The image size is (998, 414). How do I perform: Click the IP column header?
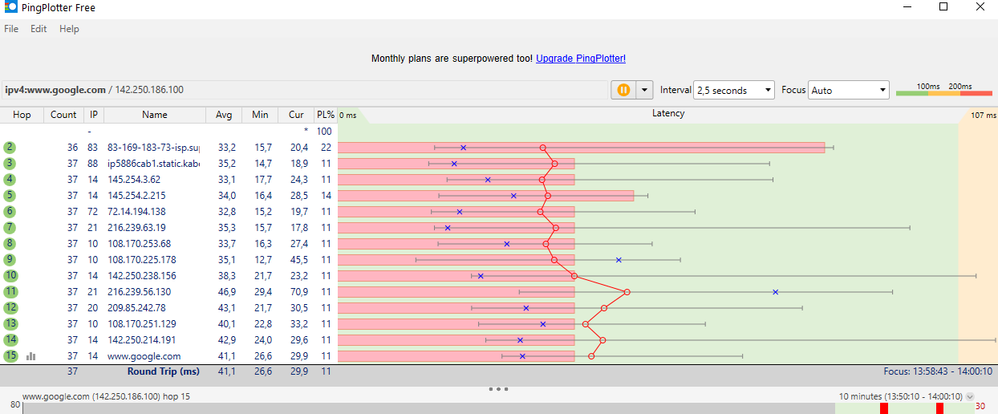pos(94,115)
